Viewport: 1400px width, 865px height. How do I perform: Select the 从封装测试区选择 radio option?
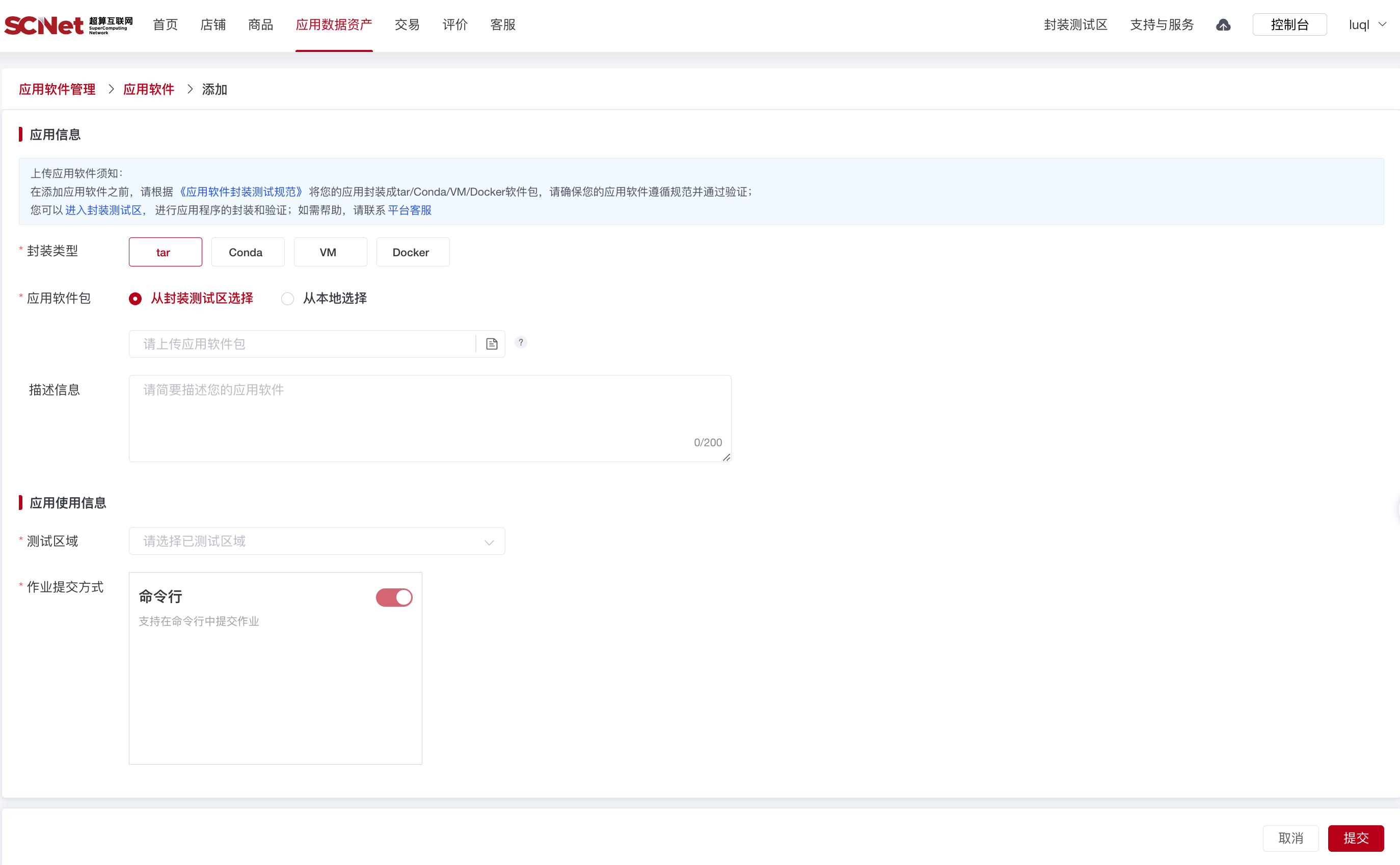135,298
